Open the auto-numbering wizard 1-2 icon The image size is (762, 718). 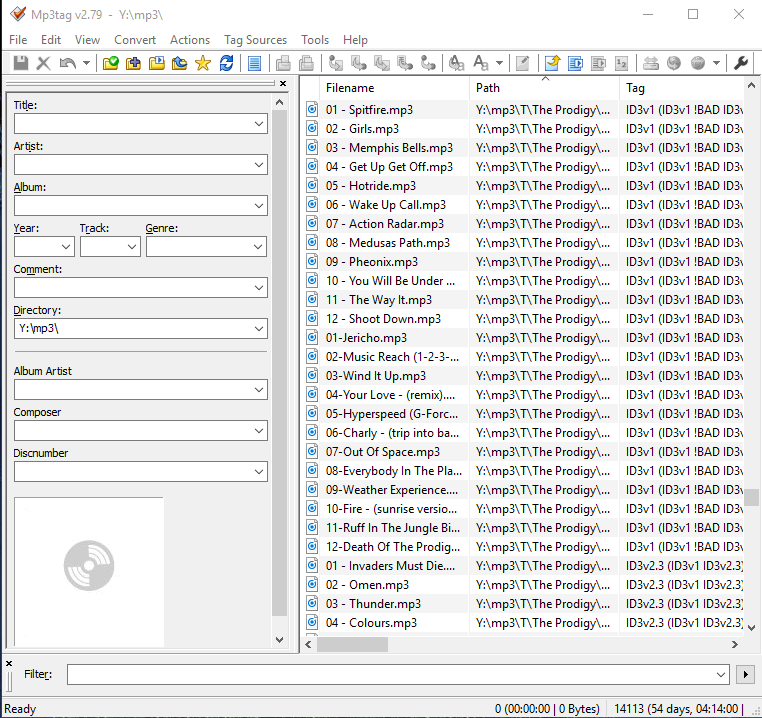click(x=622, y=63)
